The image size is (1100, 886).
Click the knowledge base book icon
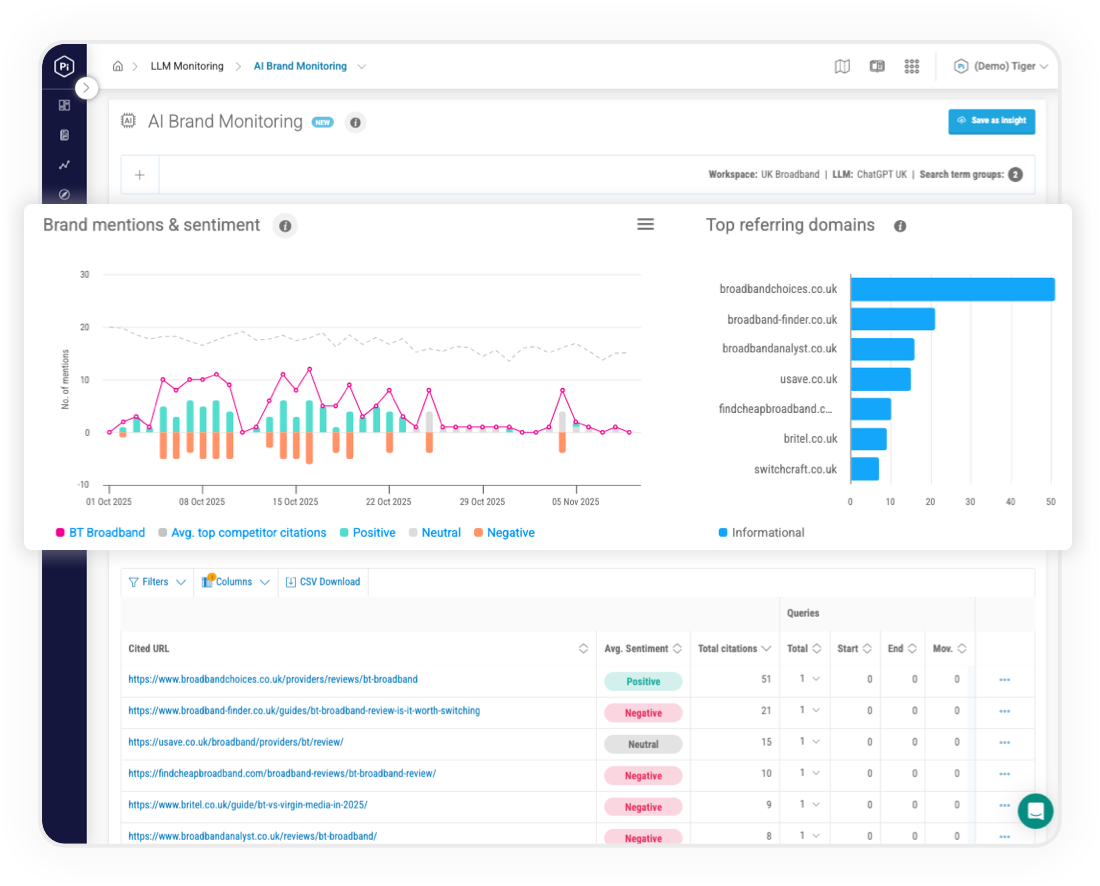[x=877, y=65]
